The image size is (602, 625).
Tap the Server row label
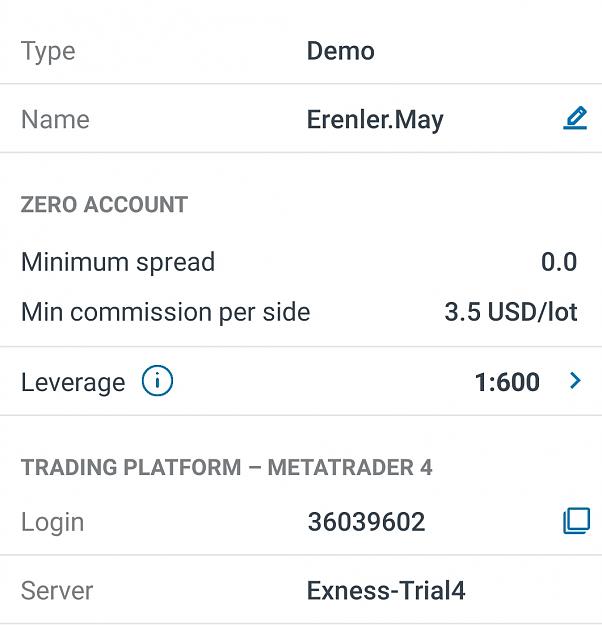coord(57,590)
